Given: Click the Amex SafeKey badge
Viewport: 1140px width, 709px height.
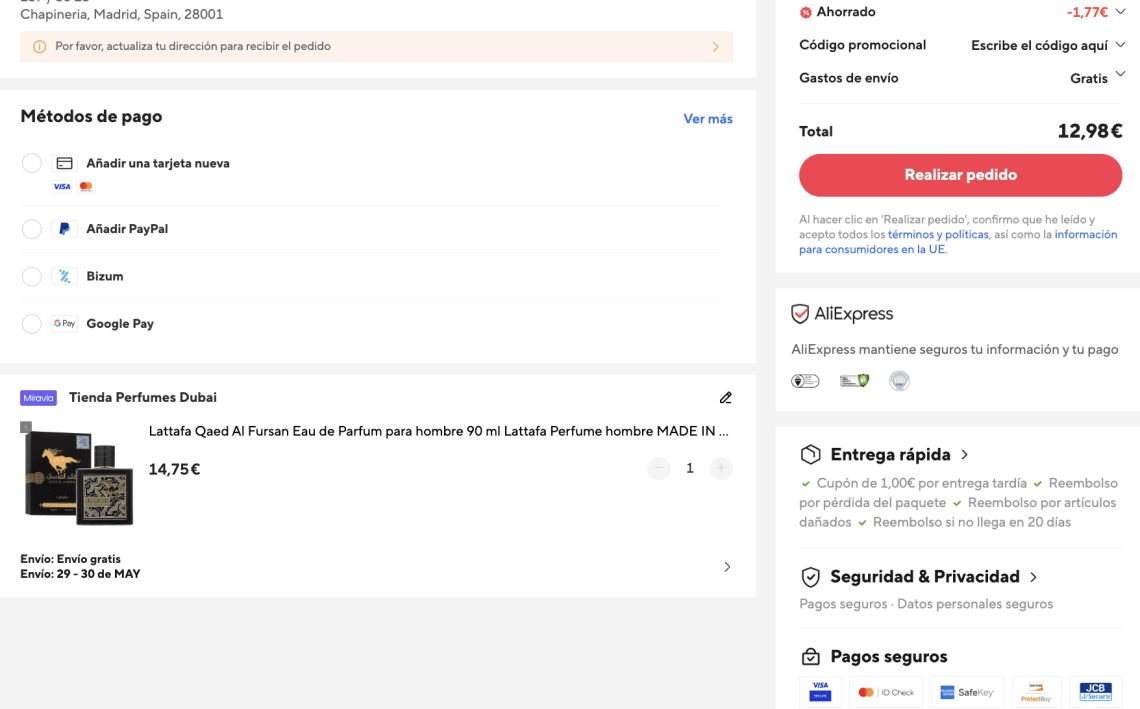Looking at the screenshot, I should pyautogui.click(x=967, y=692).
